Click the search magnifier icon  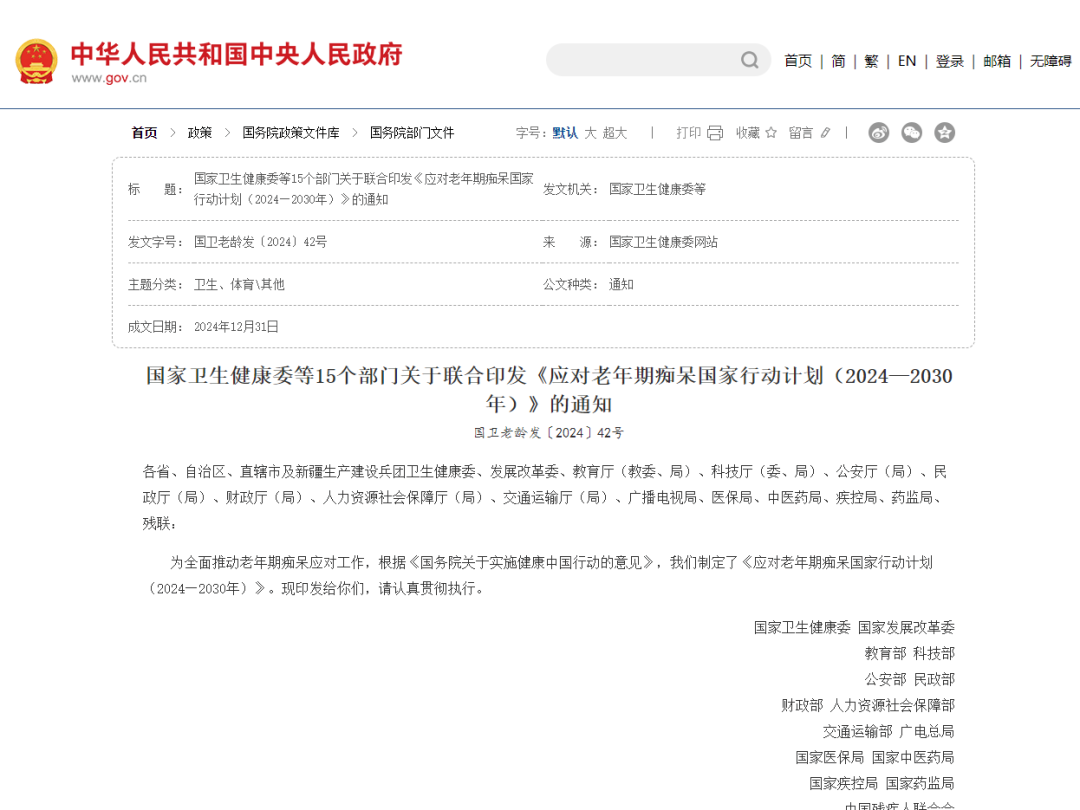tap(749, 61)
